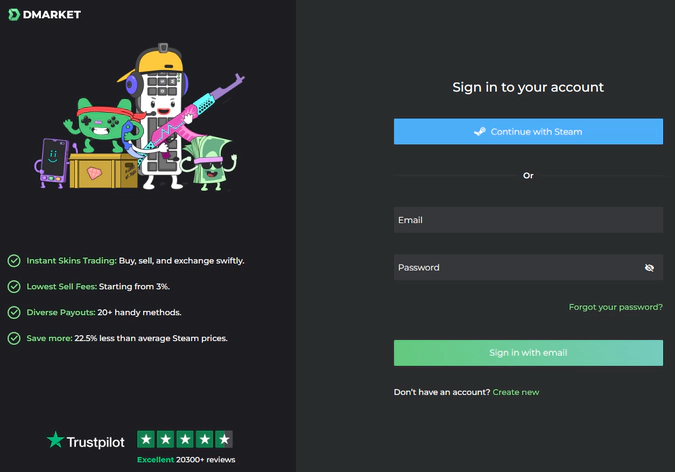This screenshot has width=675, height=472.
Task: Sign in with email button
Action: tap(528, 353)
